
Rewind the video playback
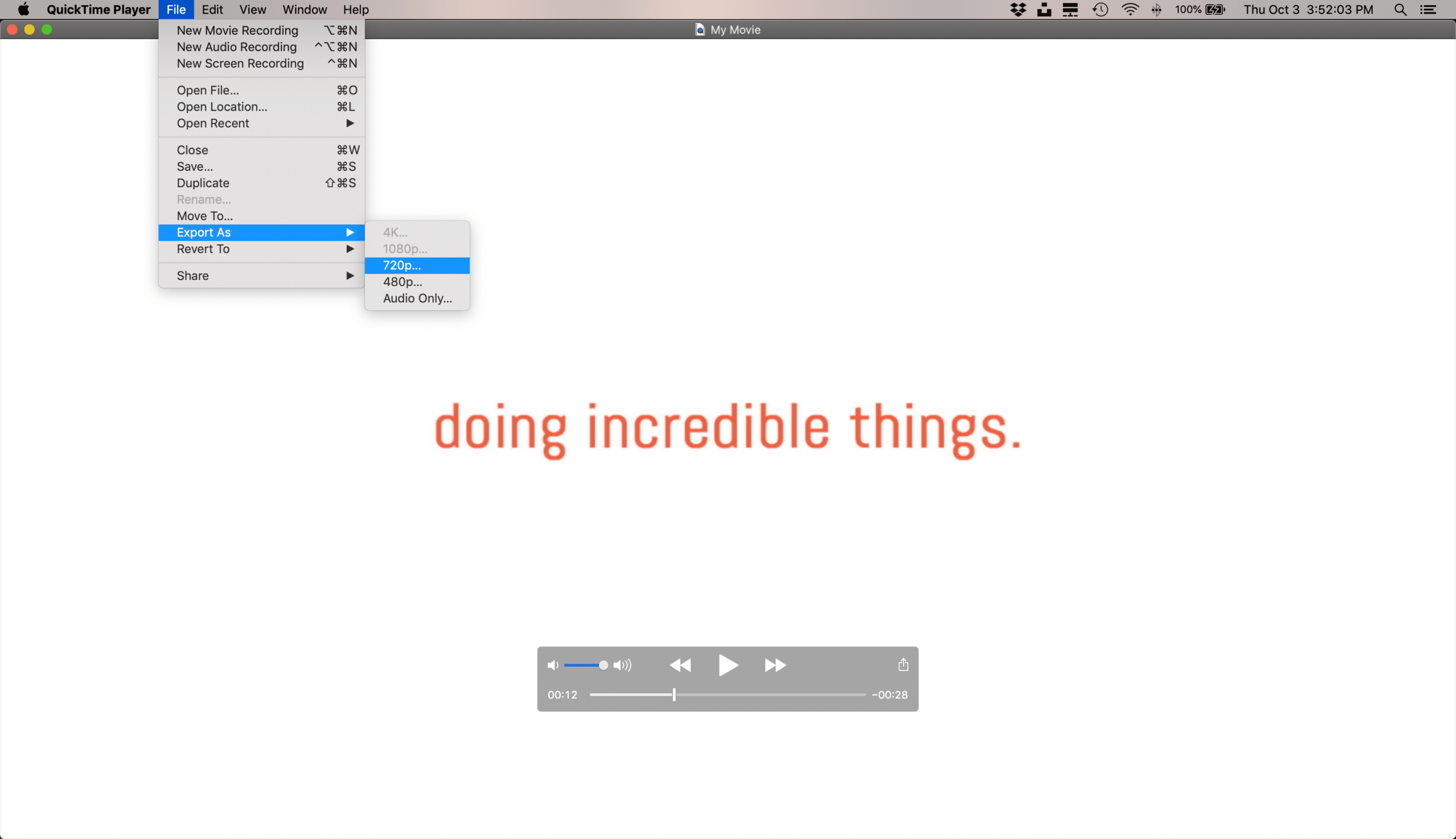coord(680,665)
